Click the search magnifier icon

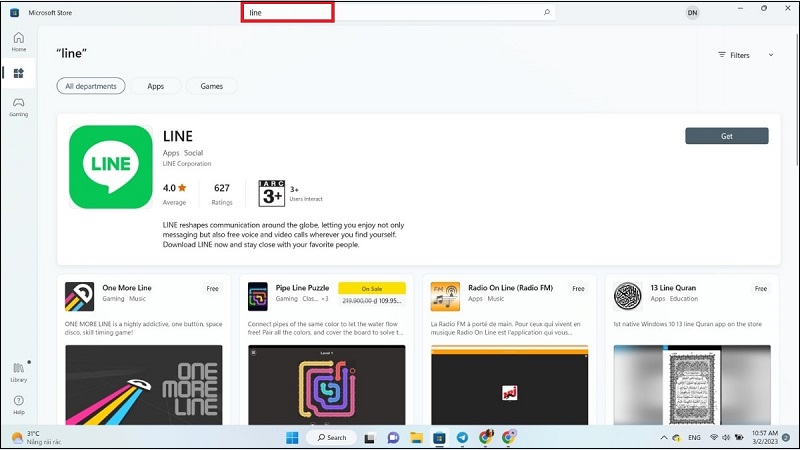coord(546,12)
